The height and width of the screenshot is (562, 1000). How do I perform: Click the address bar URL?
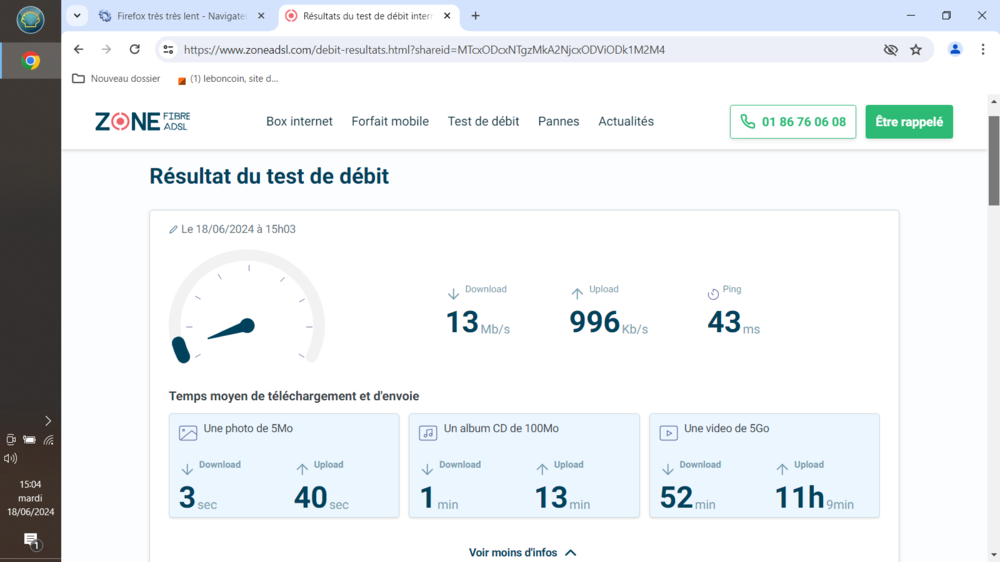pos(424,50)
